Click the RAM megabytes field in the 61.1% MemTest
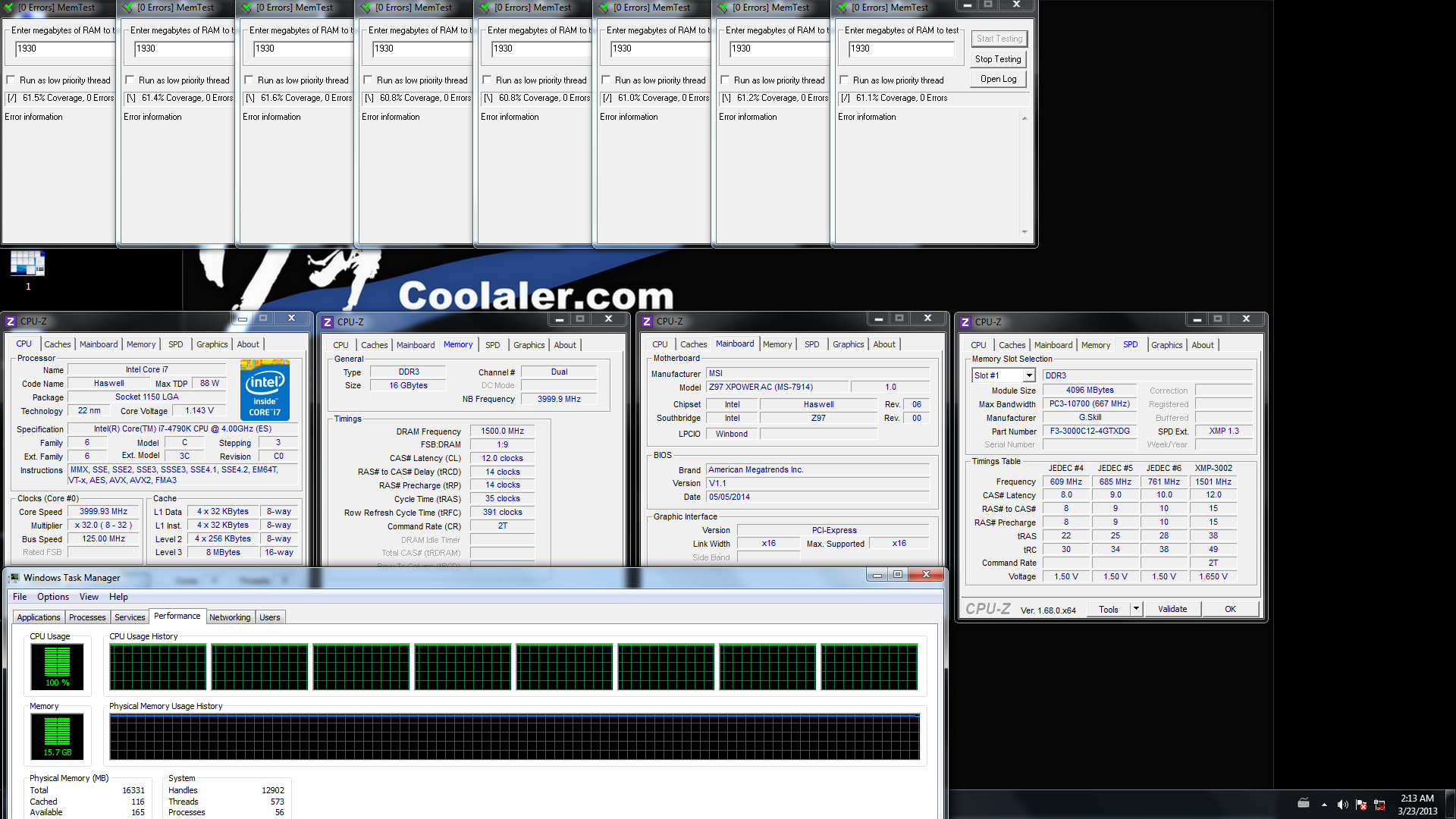Image resolution: width=1456 pixels, height=819 pixels. 901,49
